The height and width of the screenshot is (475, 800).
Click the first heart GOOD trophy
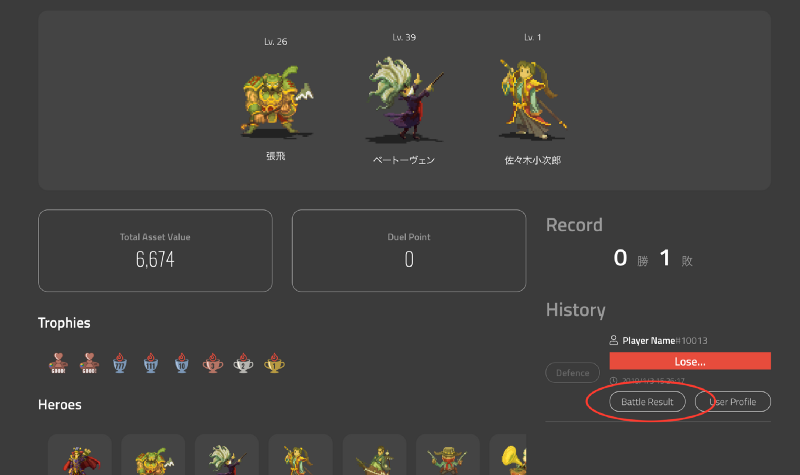coord(58,363)
